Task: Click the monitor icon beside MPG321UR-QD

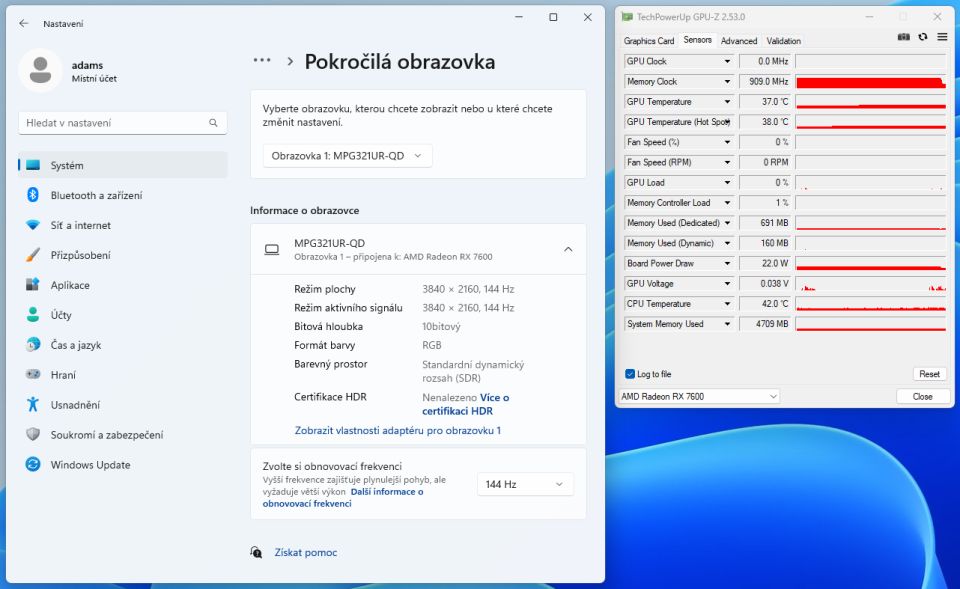Action: click(x=272, y=249)
